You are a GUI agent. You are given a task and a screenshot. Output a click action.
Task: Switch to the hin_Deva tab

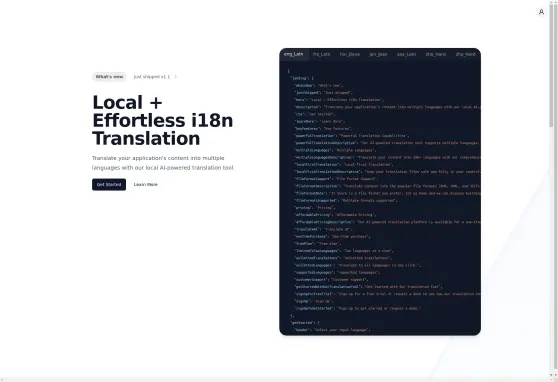coord(350,54)
